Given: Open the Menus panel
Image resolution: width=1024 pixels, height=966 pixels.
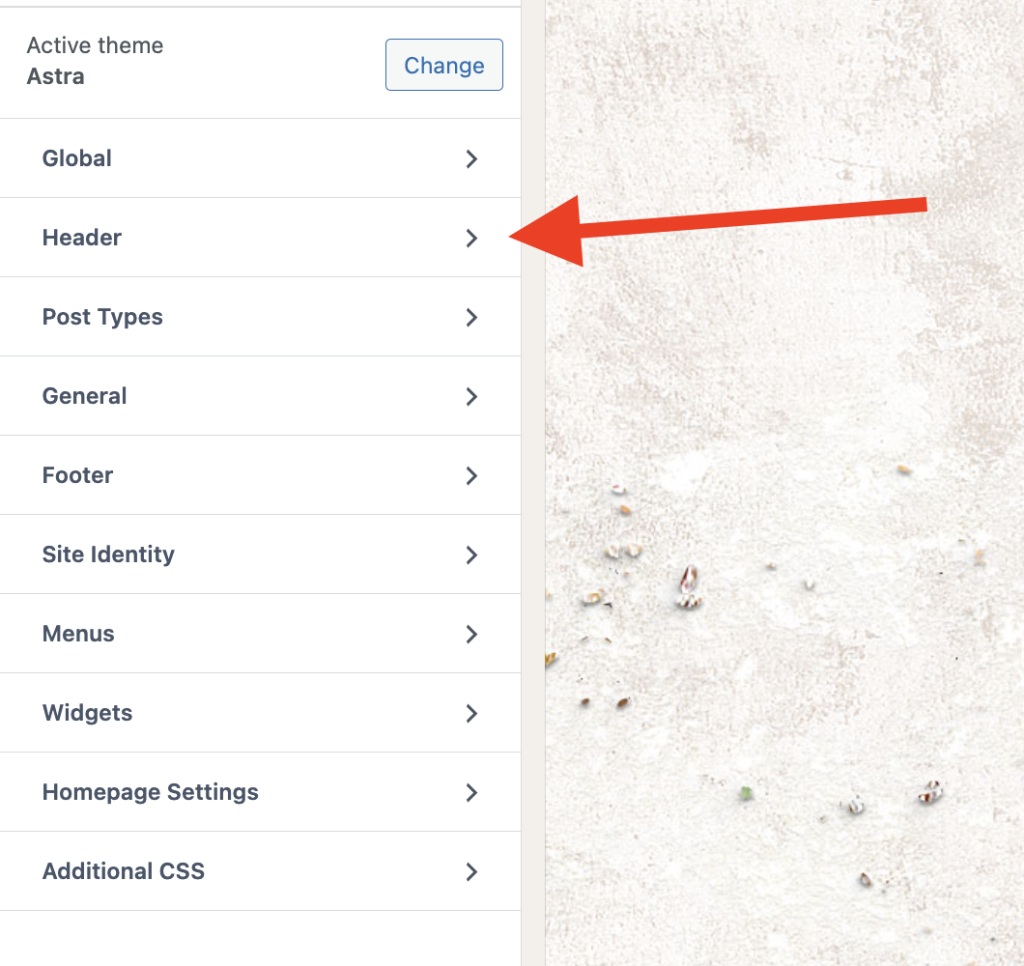Looking at the screenshot, I should 261,634.
